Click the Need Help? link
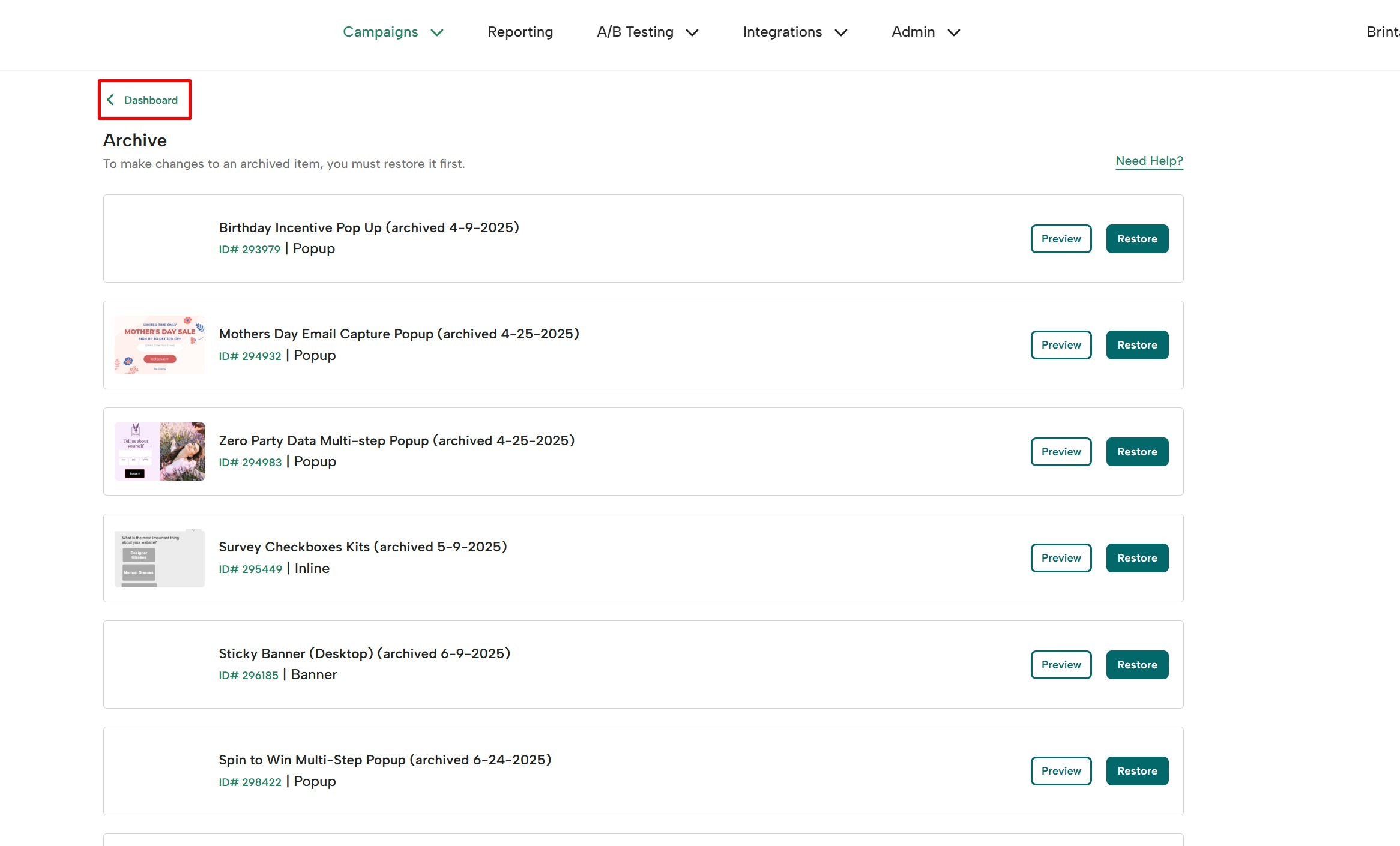 (x=1149, y=161)
